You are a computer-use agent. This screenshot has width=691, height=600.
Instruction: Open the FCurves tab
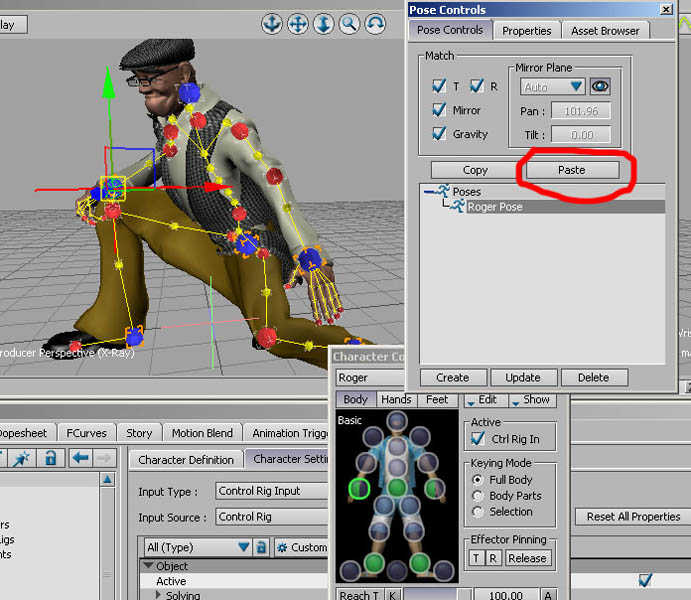(x=86, y=433)
